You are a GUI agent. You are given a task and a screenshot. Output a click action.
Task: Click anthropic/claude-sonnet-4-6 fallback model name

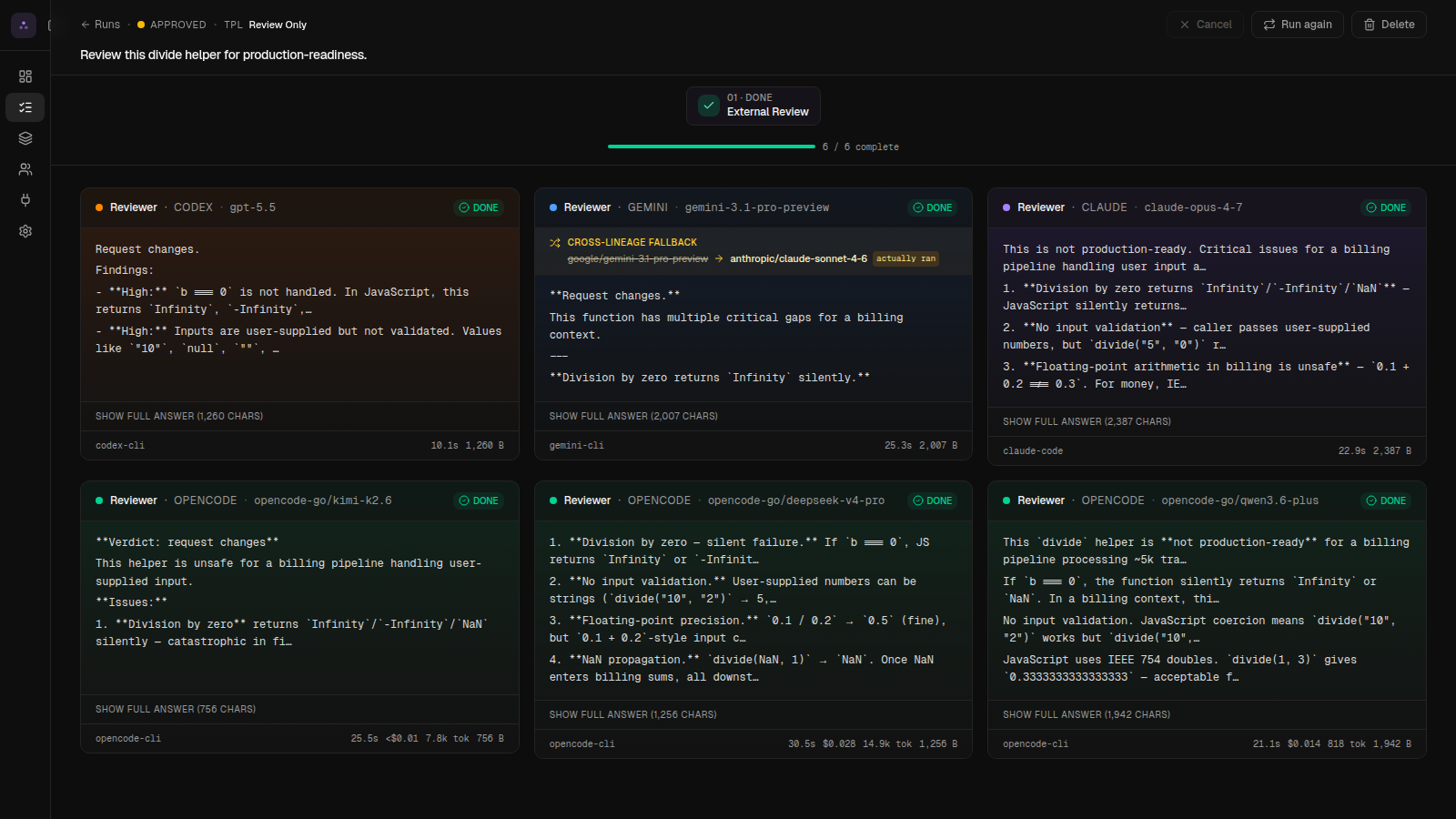(x=798, y=258)
